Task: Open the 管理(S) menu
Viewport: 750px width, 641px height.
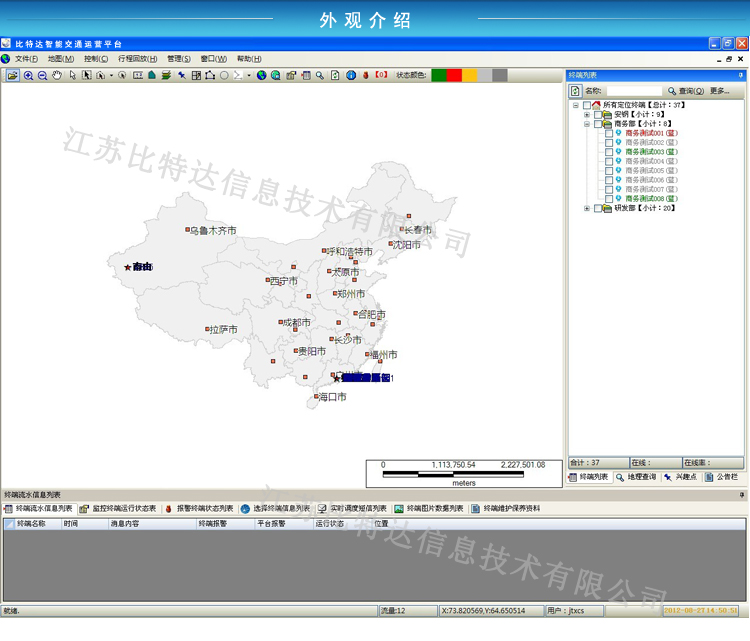Action: (178, 59)
